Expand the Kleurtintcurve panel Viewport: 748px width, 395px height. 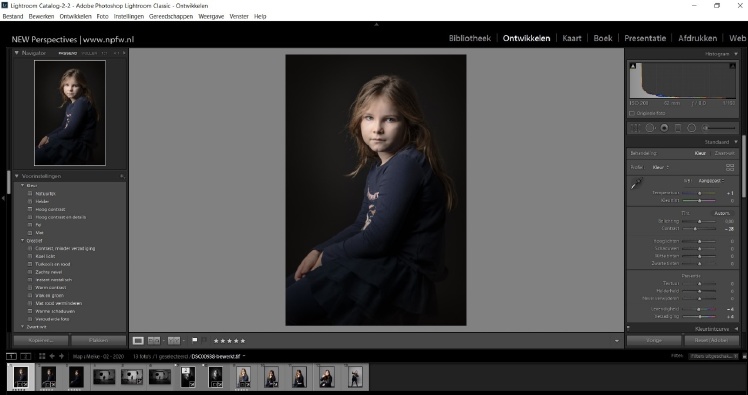pyautogui.click(x=736, y=329)
